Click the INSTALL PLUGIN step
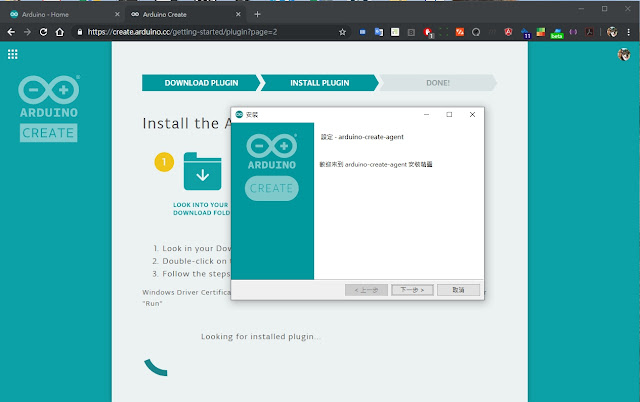Viewport: 640px width, 402px height. 320,83
